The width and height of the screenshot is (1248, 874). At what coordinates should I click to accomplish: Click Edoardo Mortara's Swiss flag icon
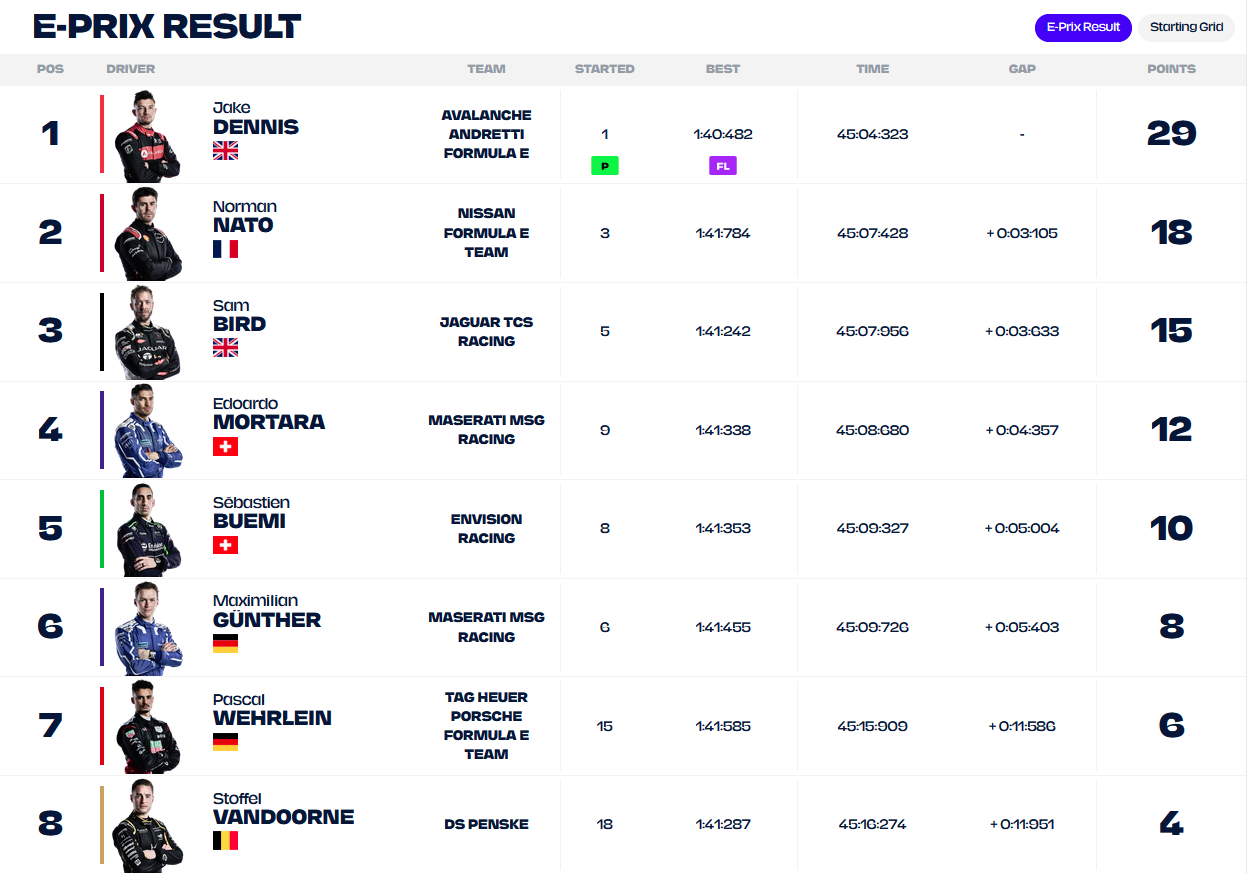226,446
